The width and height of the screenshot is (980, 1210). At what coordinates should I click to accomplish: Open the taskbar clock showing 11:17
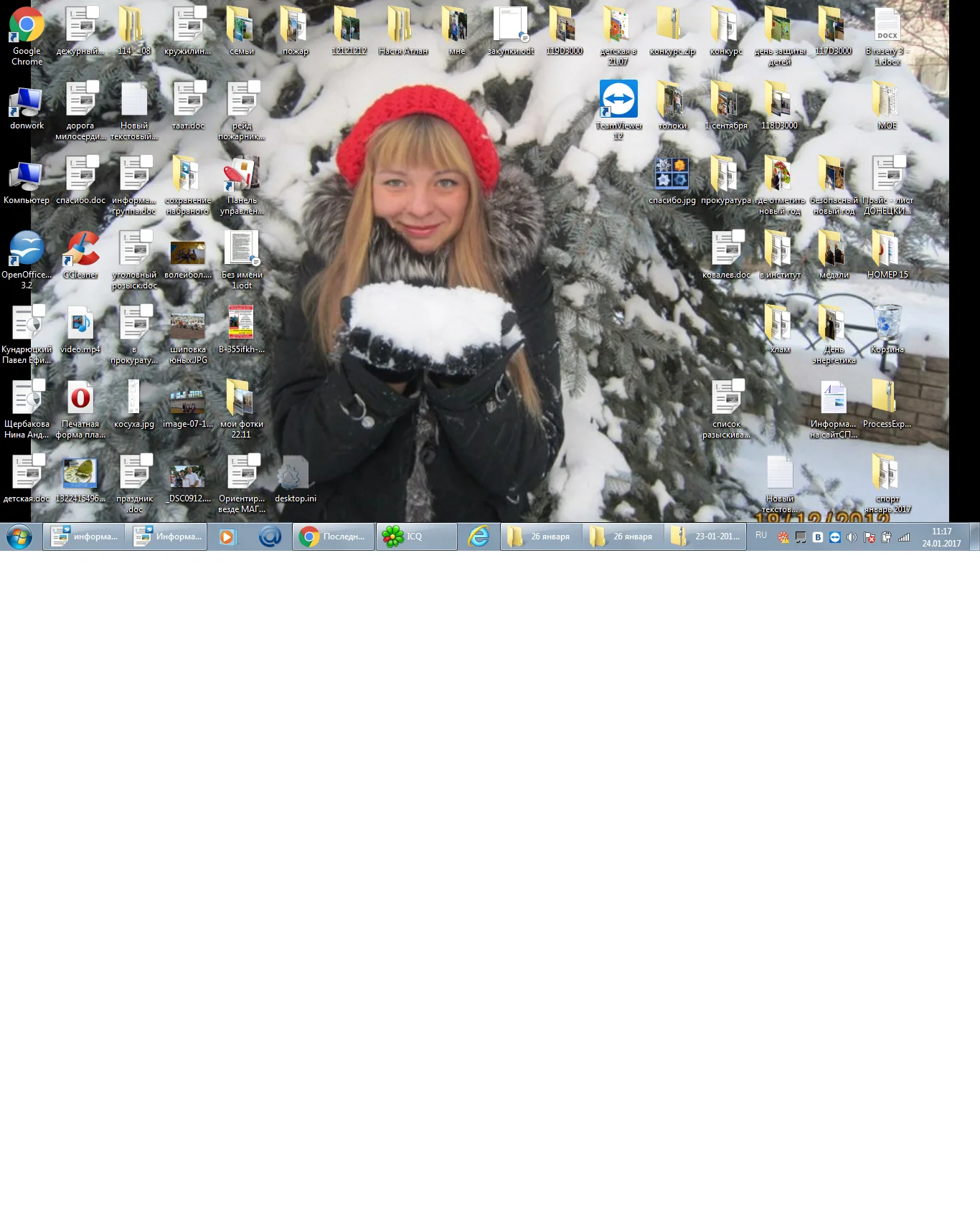tap(941, 537)
